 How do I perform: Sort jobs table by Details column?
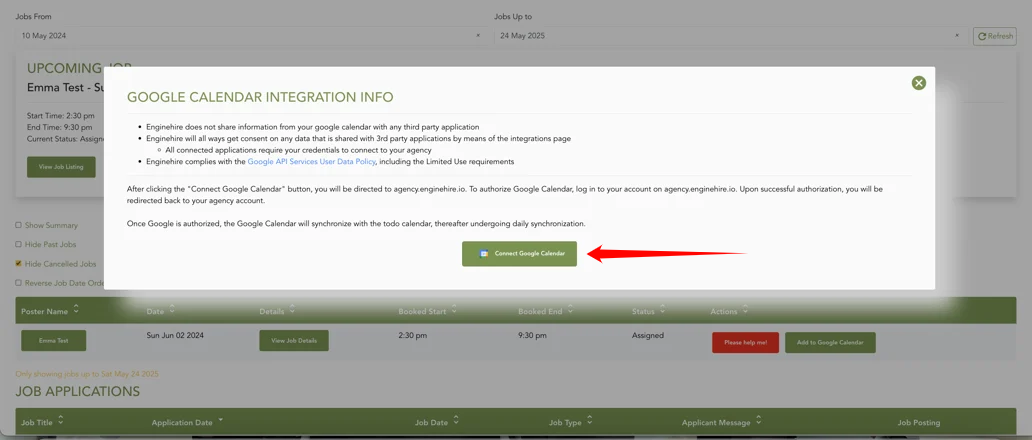277,310
